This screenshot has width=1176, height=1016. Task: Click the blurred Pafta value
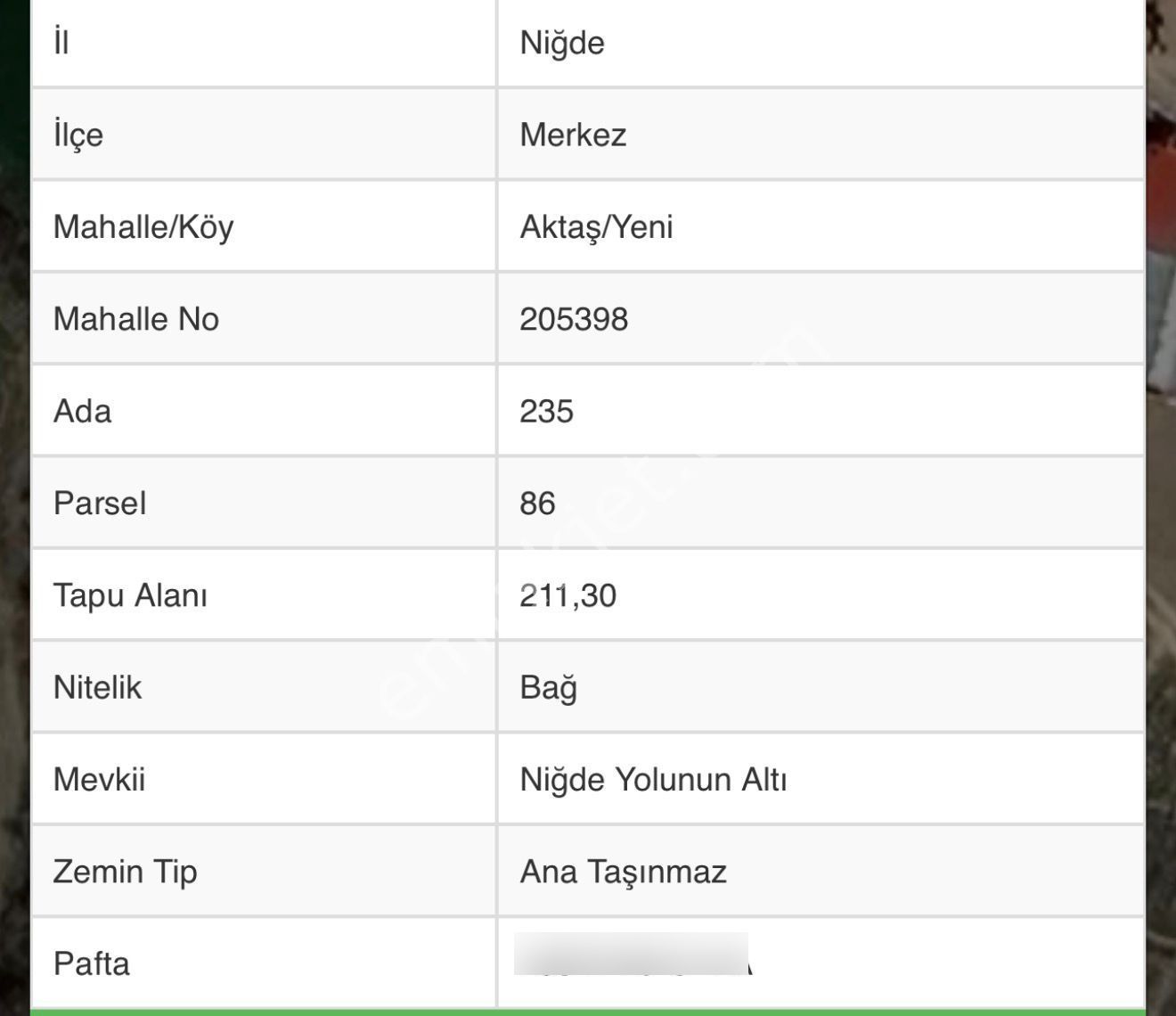pos(633,956)
